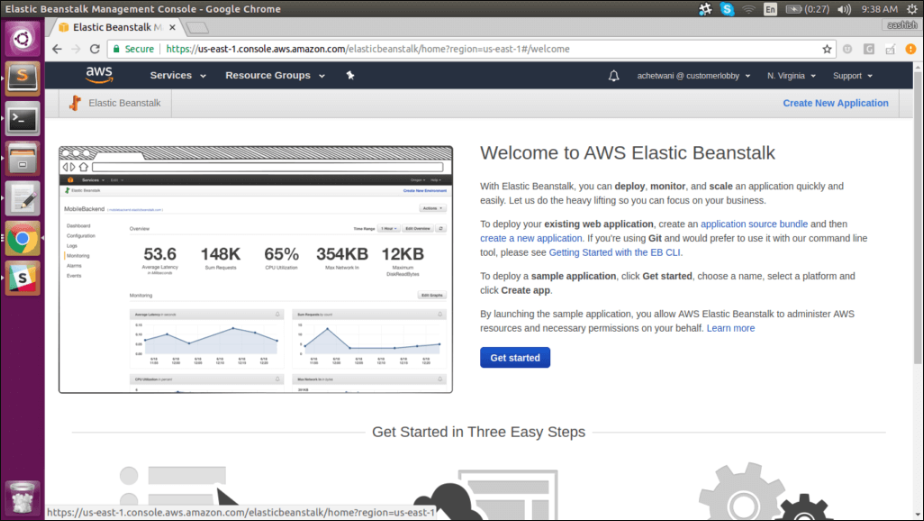Click the Get Started in Three Easy Steps heading
Image resolution: width=924 pixels, height=521 pixels.
478,432
